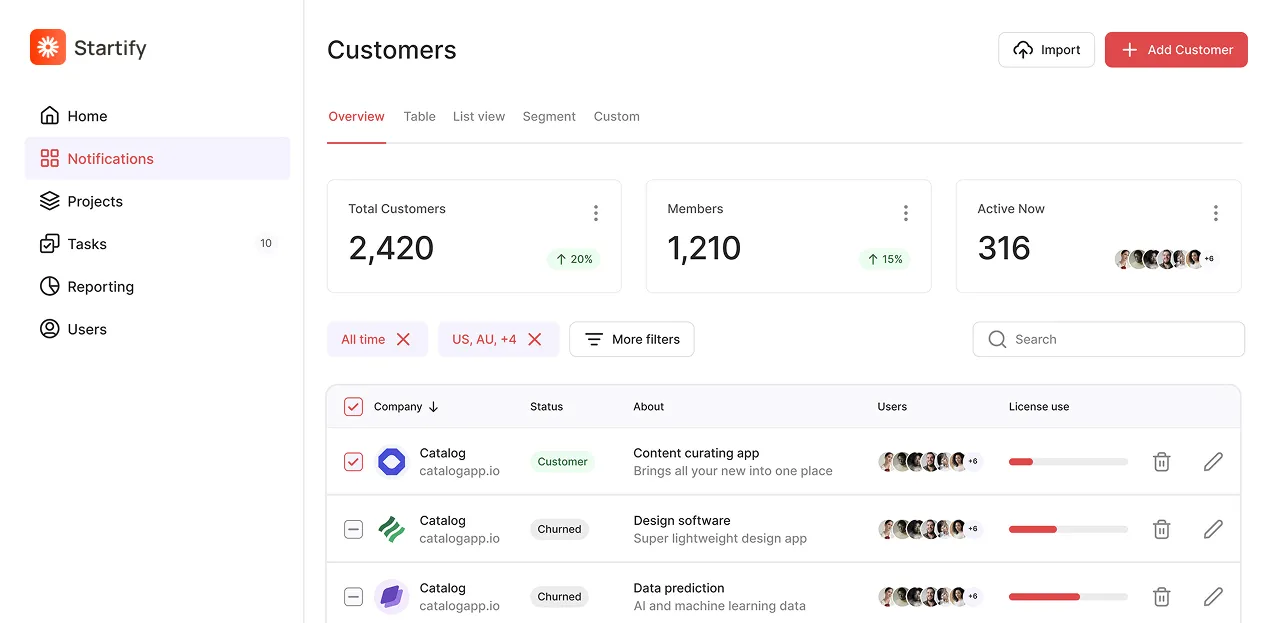This screenshot has height=623, width=1279.
Task: Click the search magnifier icon
Action: point(997,339)
